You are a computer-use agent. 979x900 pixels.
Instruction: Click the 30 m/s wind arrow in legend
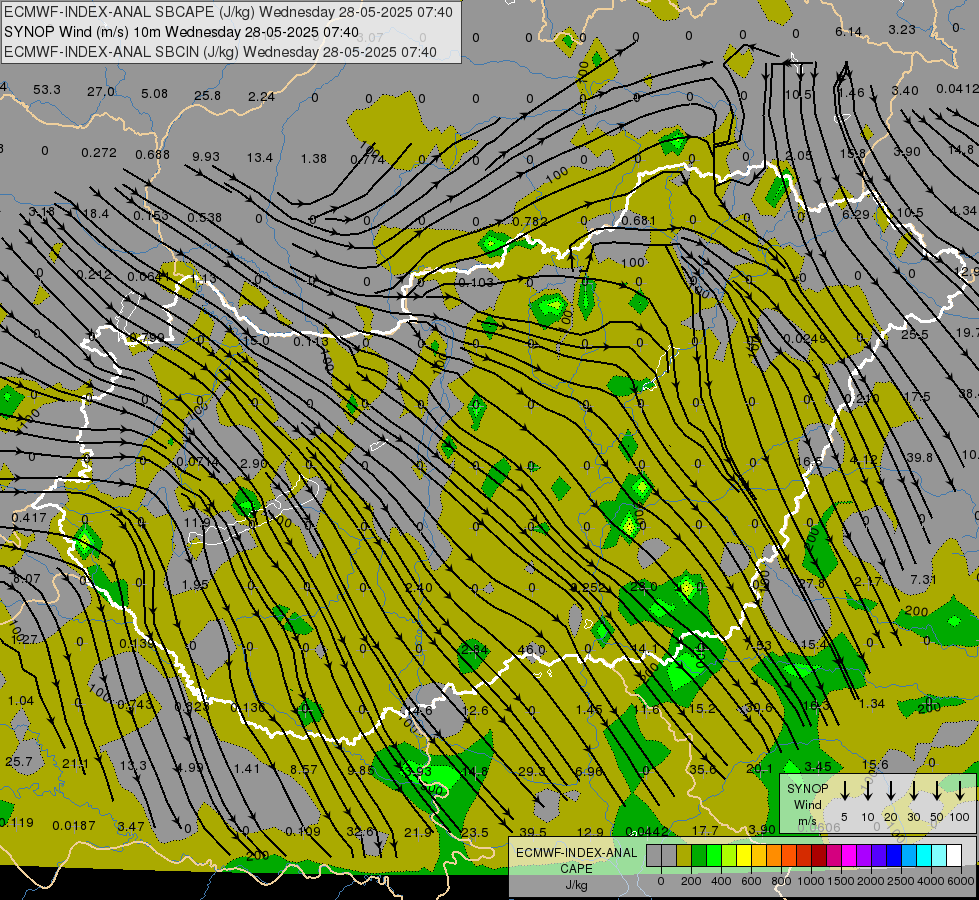913,791
